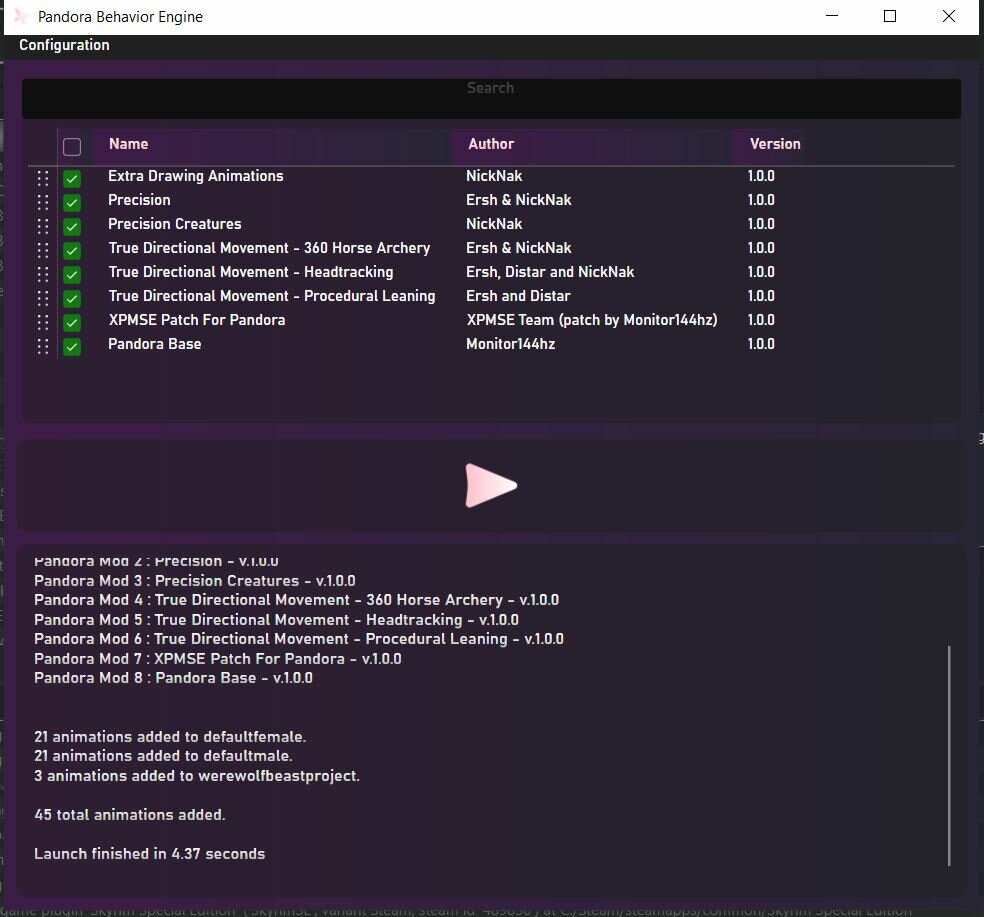
Task: Uncheck the Precision mod checkbox
Action: tap(72, 203)
